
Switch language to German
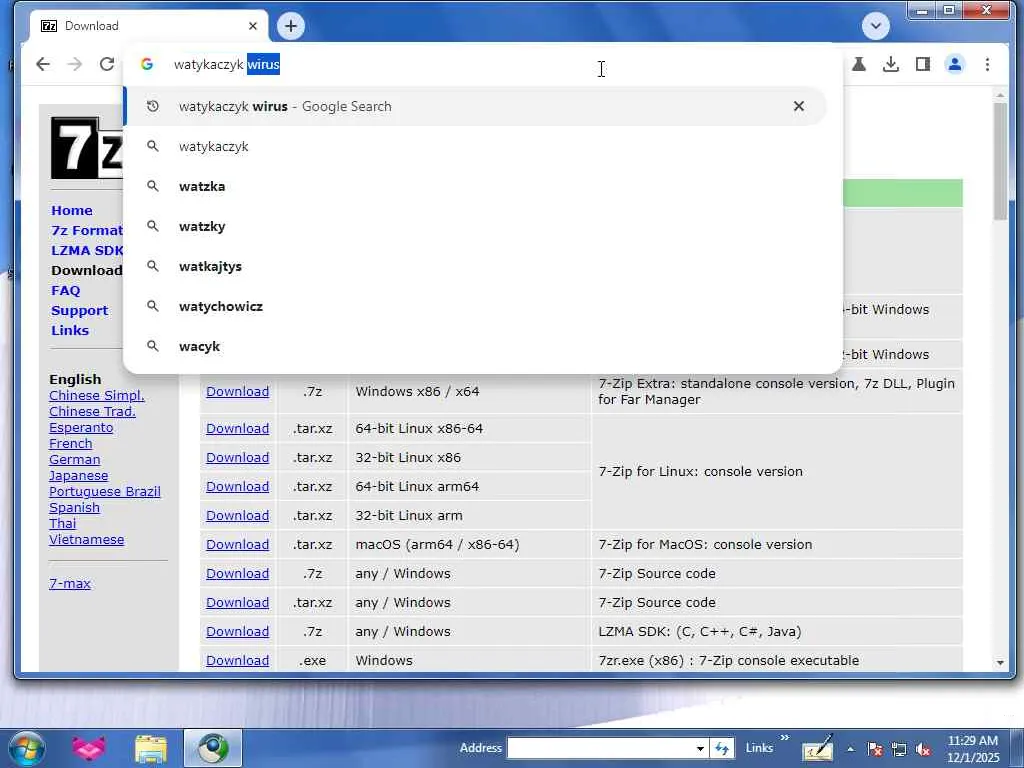[74, 460]
